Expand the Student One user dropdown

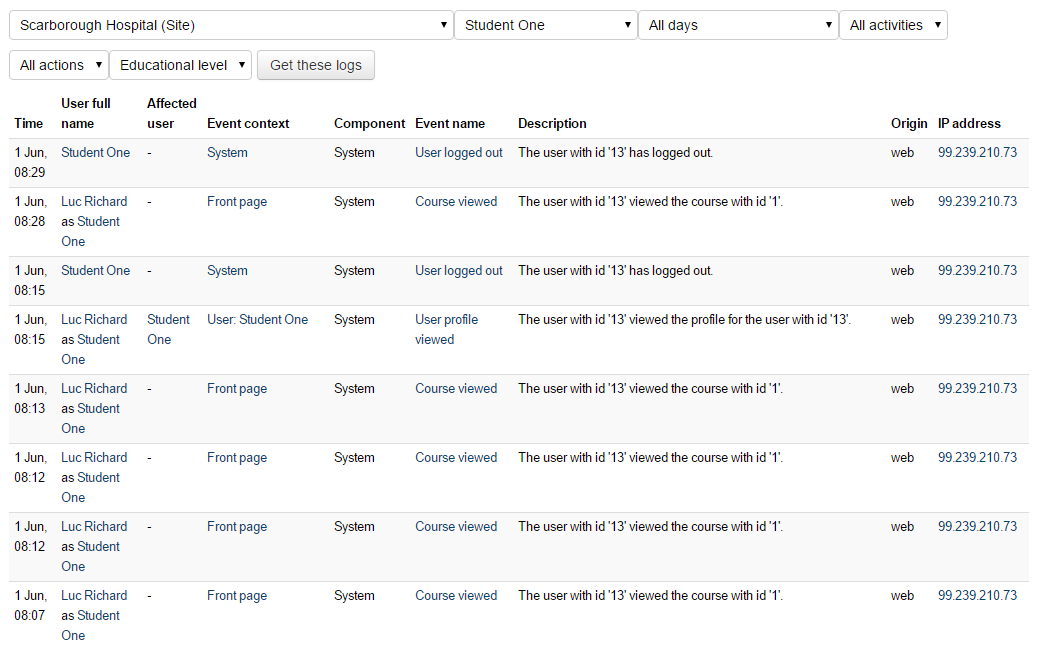coord(545,25)
